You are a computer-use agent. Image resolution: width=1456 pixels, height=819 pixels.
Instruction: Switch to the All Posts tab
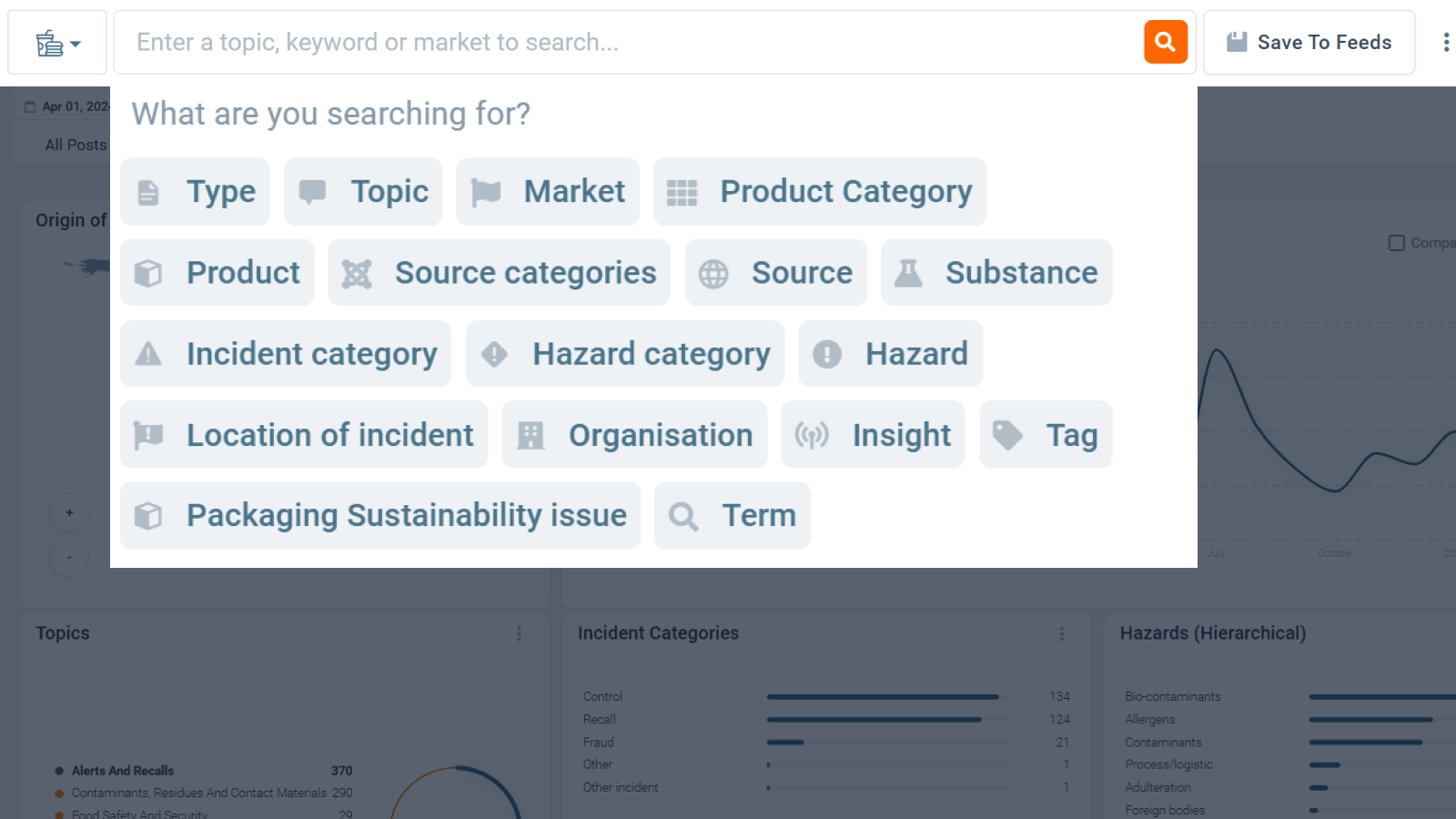(x=76, y=145)
